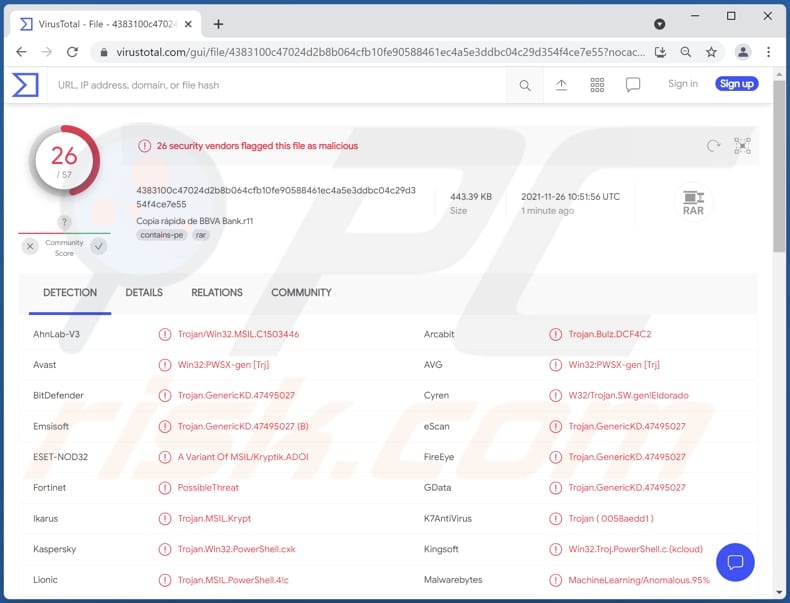This screenshot has height=603, width=790.
Task: Click the alert icon for Arcabit detection
Action: (555, 334)
